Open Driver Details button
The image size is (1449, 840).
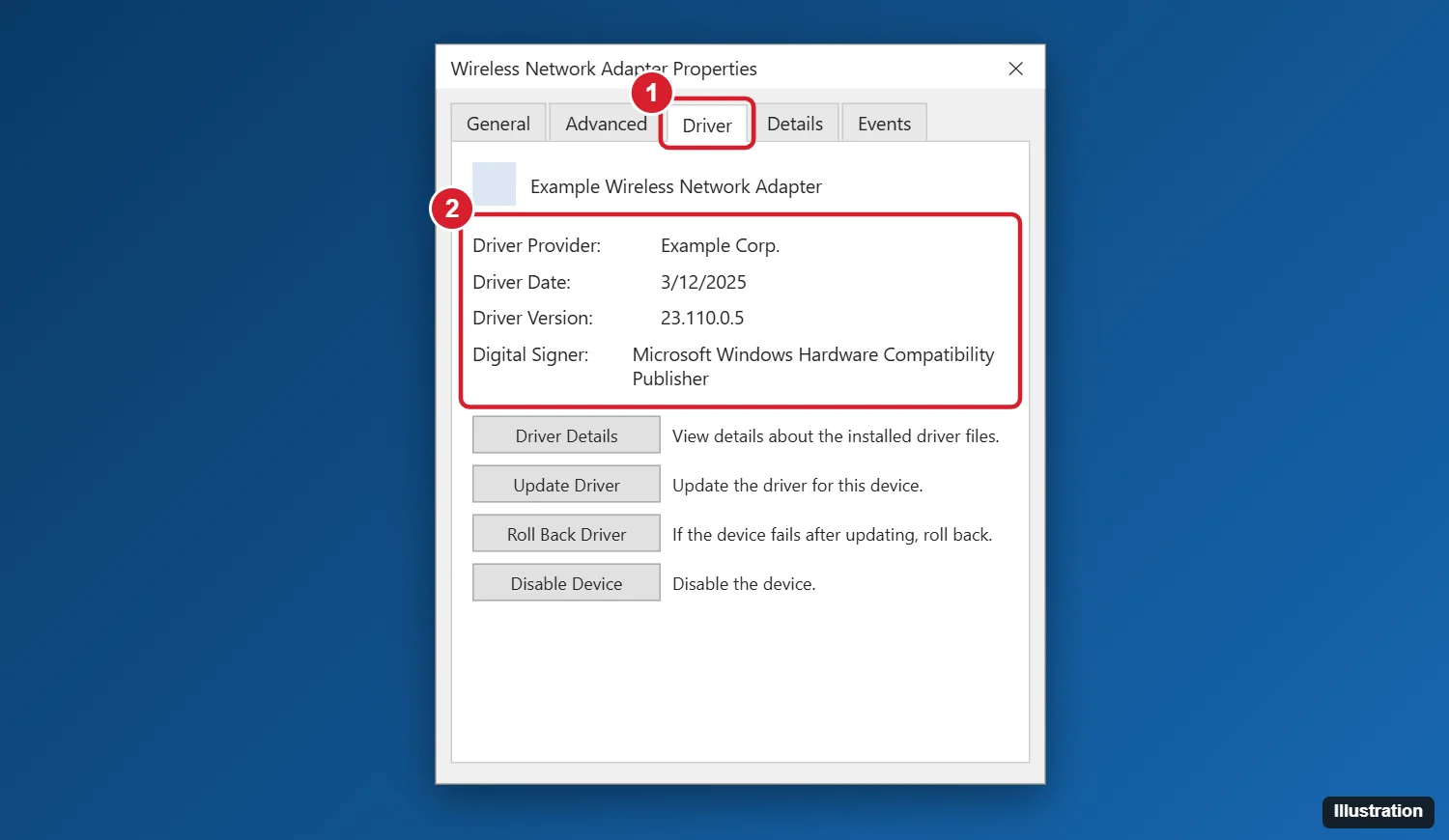point(566,435)
